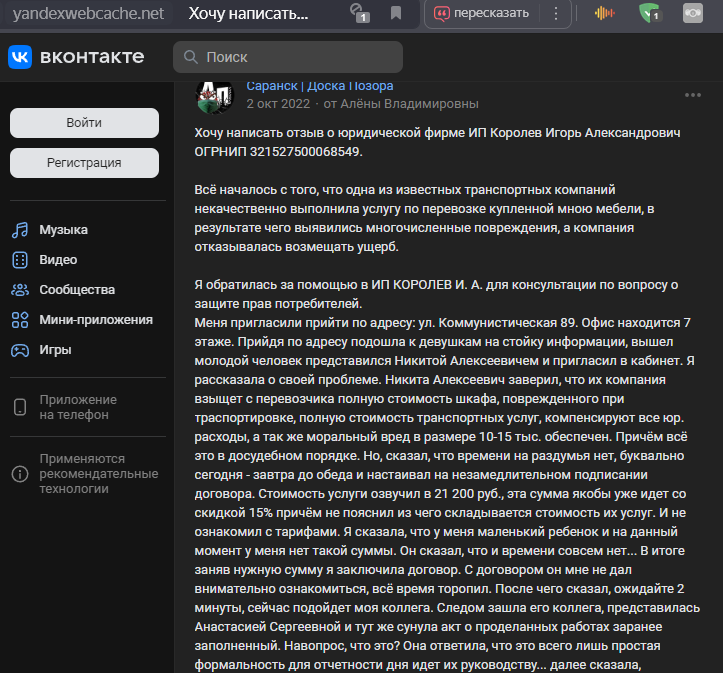Viewport: 723px width, 673px height.
Task: Click the VK logo icon
Action: (20, 57)
